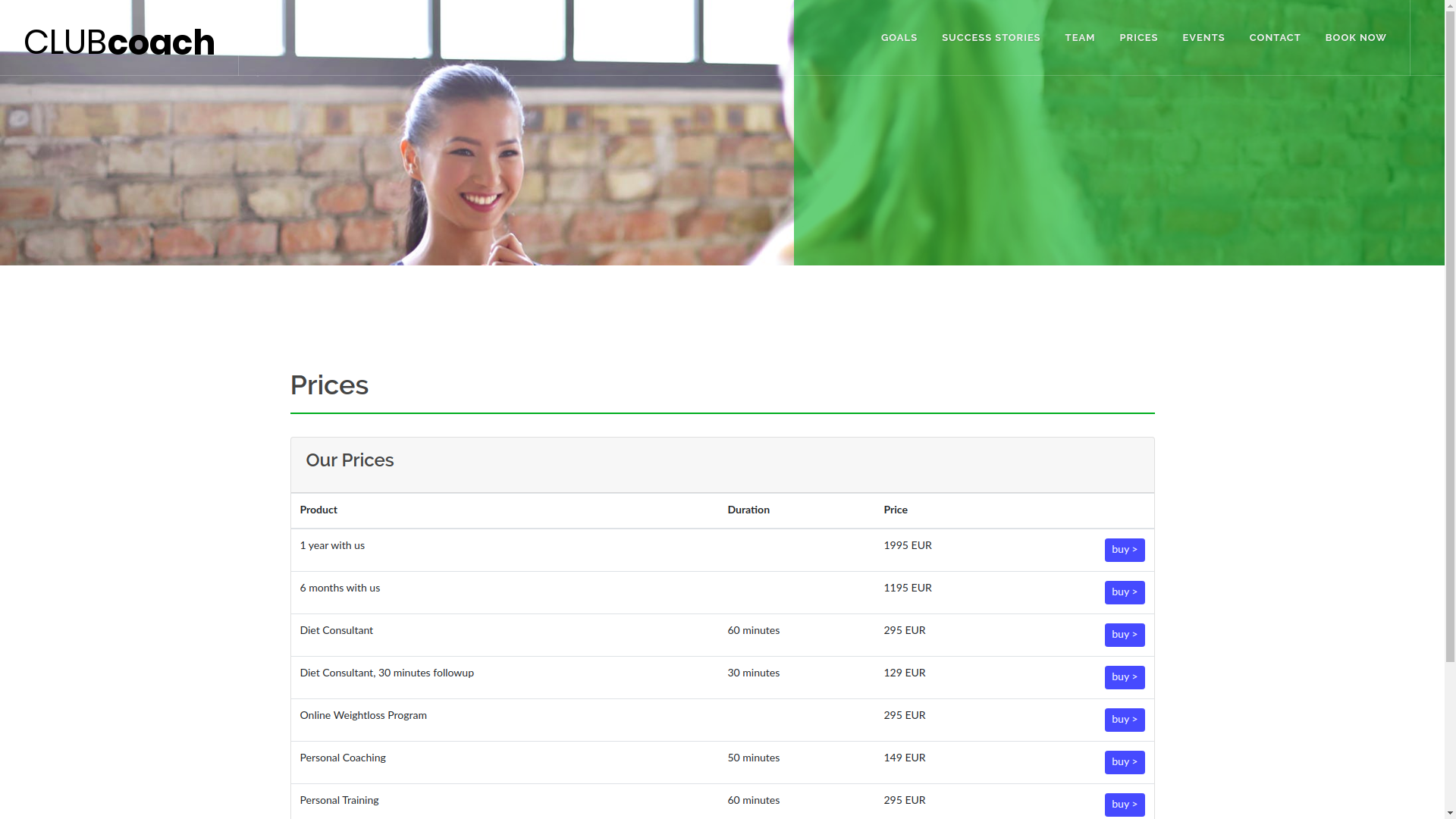Open the PRICES navigation link
The image size is (1456, 819).
[x=1138, y=38]
